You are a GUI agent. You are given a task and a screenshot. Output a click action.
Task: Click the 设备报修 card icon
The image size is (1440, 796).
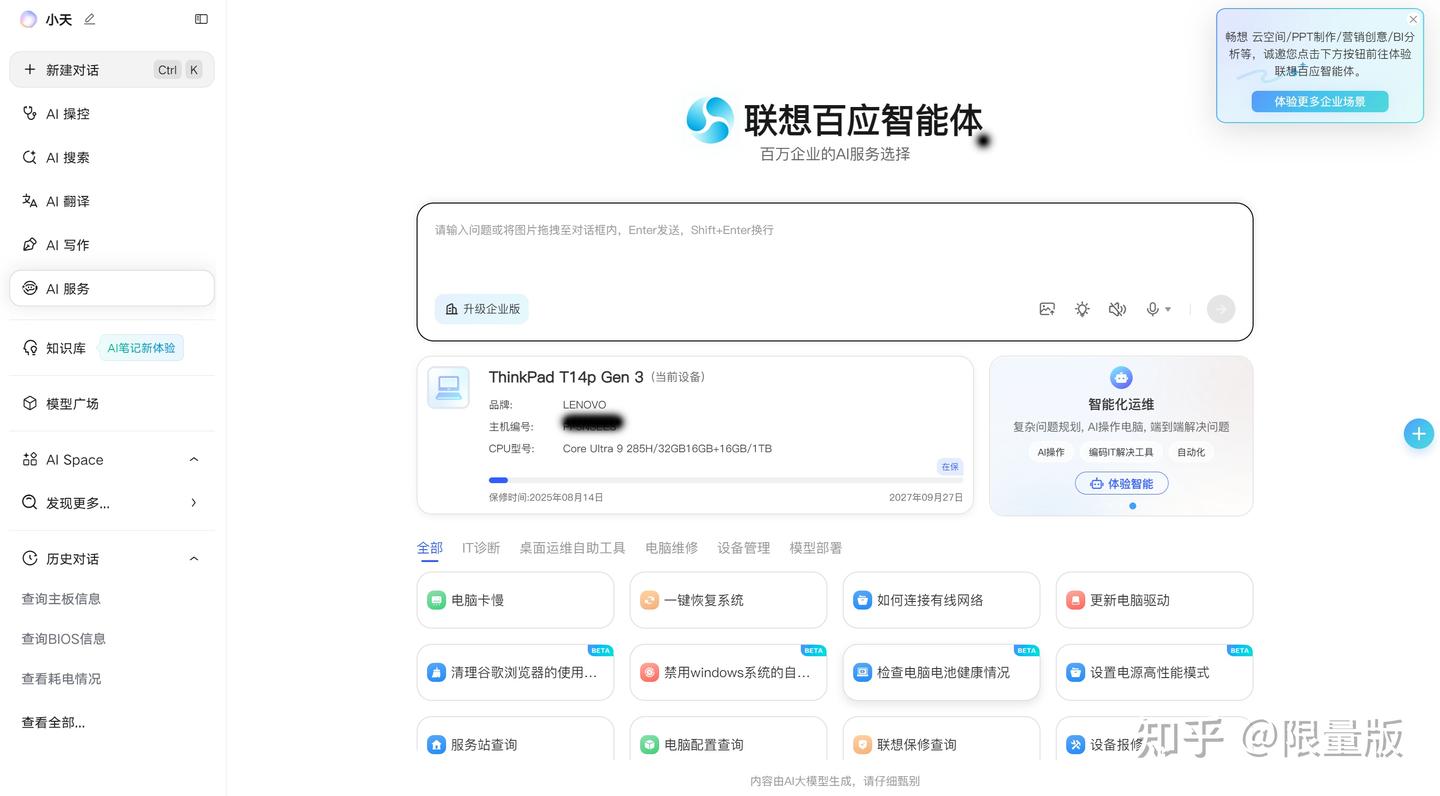1075,745
